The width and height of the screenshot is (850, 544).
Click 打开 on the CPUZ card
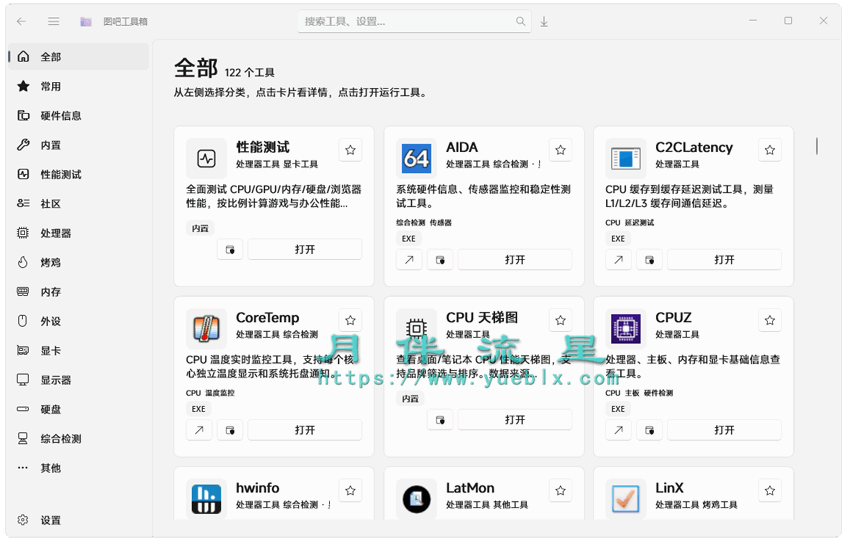tap(724, 430)
